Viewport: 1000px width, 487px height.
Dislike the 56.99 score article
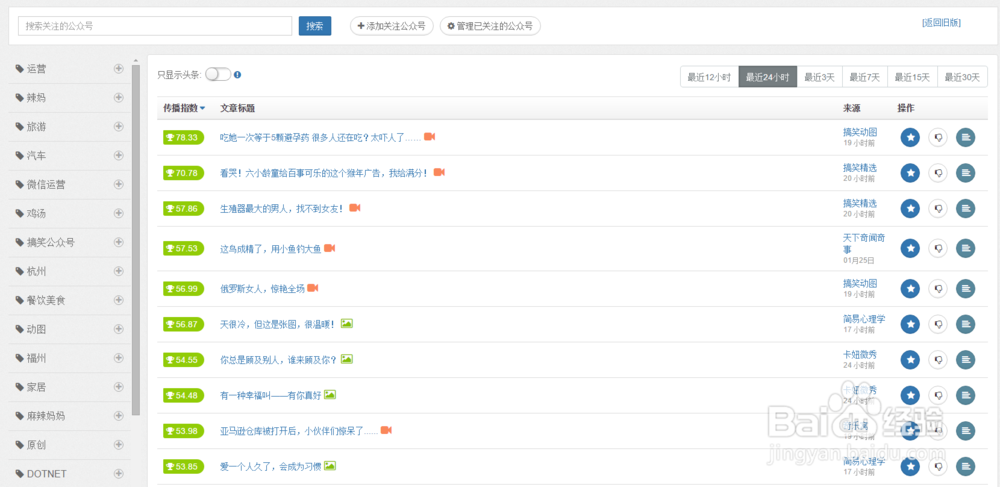click(x=938, y=289)
